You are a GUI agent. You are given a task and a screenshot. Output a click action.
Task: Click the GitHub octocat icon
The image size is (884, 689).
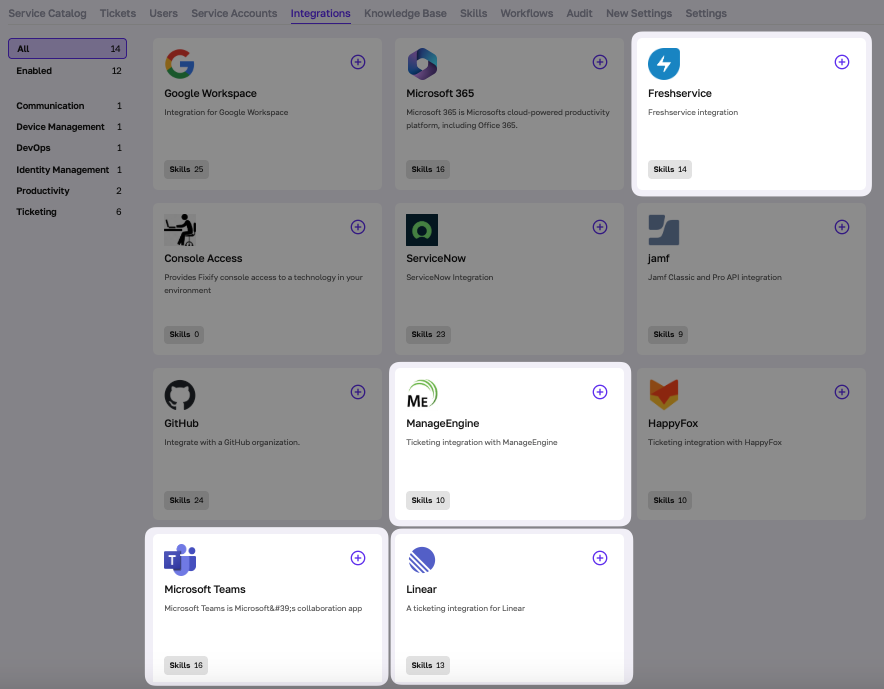pyautogui.click(x=181, y=393)
